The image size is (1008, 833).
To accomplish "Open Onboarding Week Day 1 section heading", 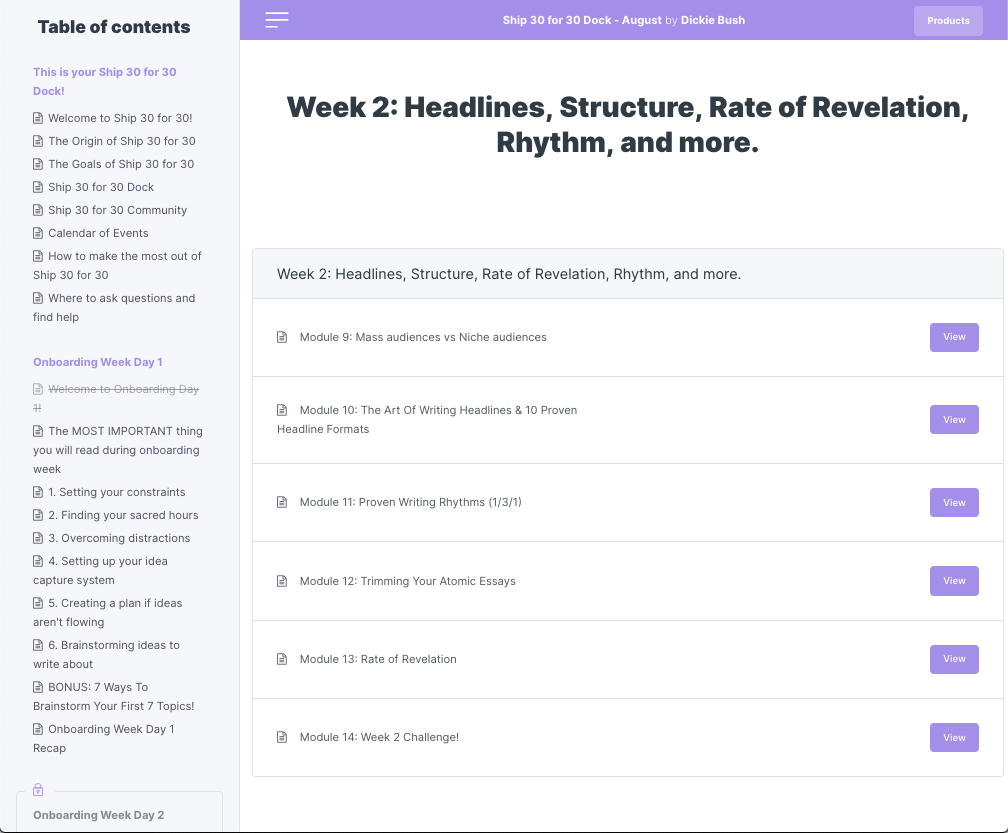I will (98, 362).
